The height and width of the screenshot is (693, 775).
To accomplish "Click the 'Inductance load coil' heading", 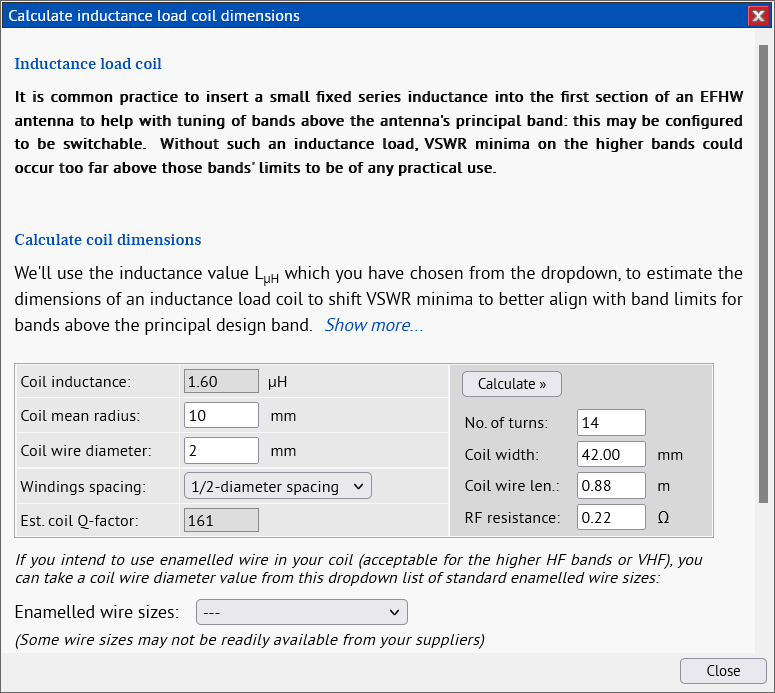I will point(88,64).
